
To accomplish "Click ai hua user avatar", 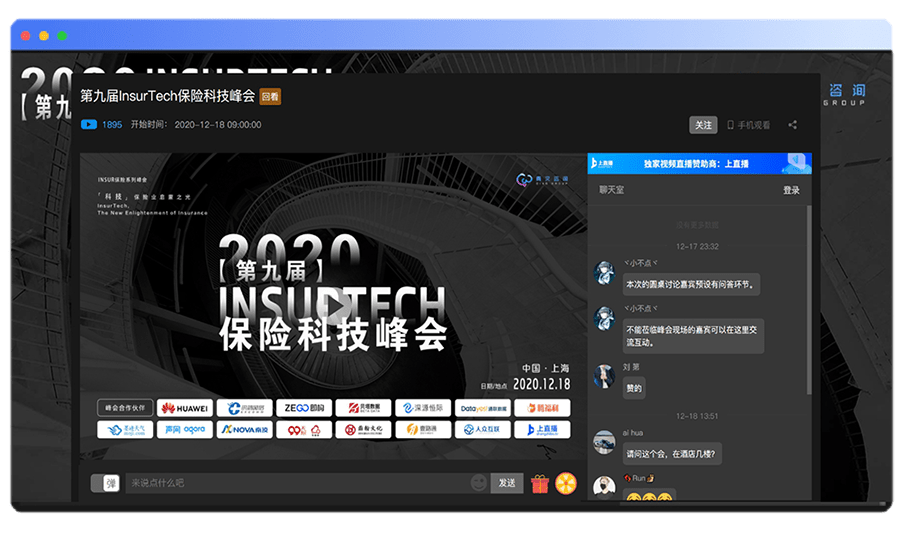I will [604, 443].
